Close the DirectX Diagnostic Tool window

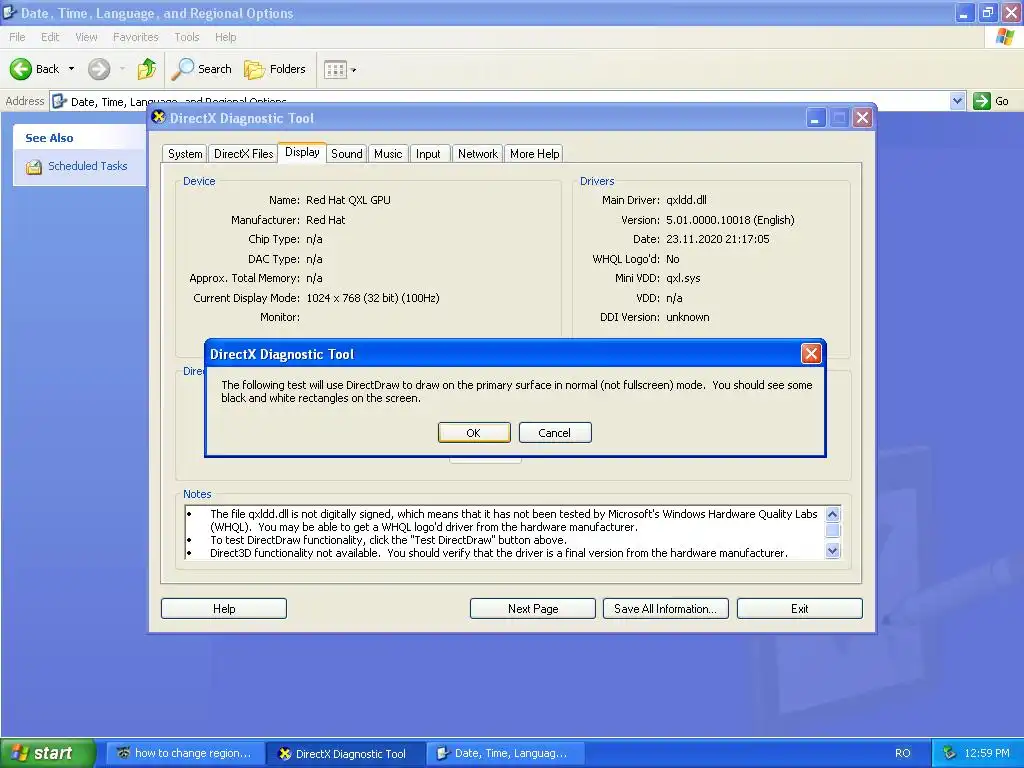click(862, 118)
